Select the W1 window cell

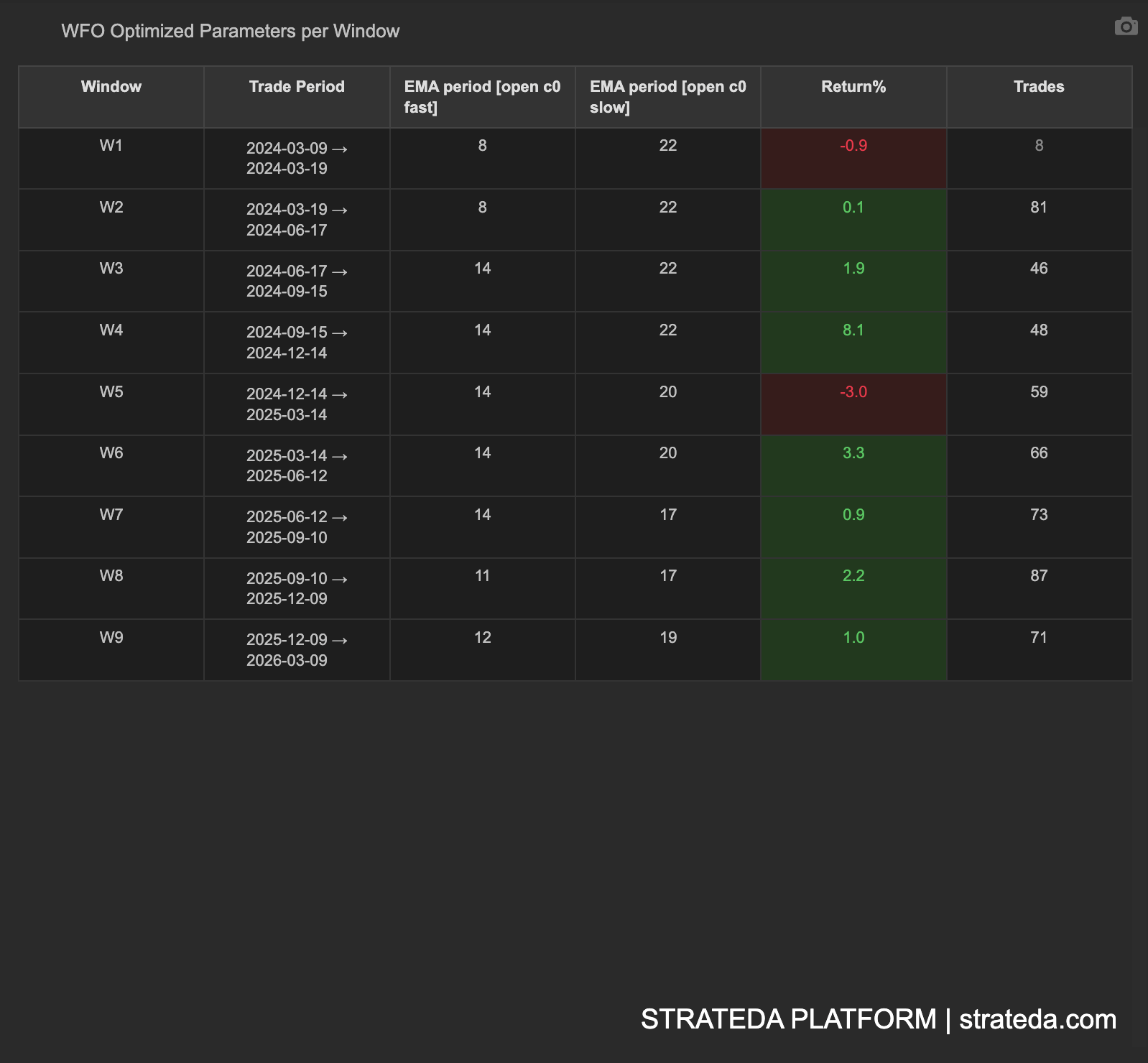111,159
